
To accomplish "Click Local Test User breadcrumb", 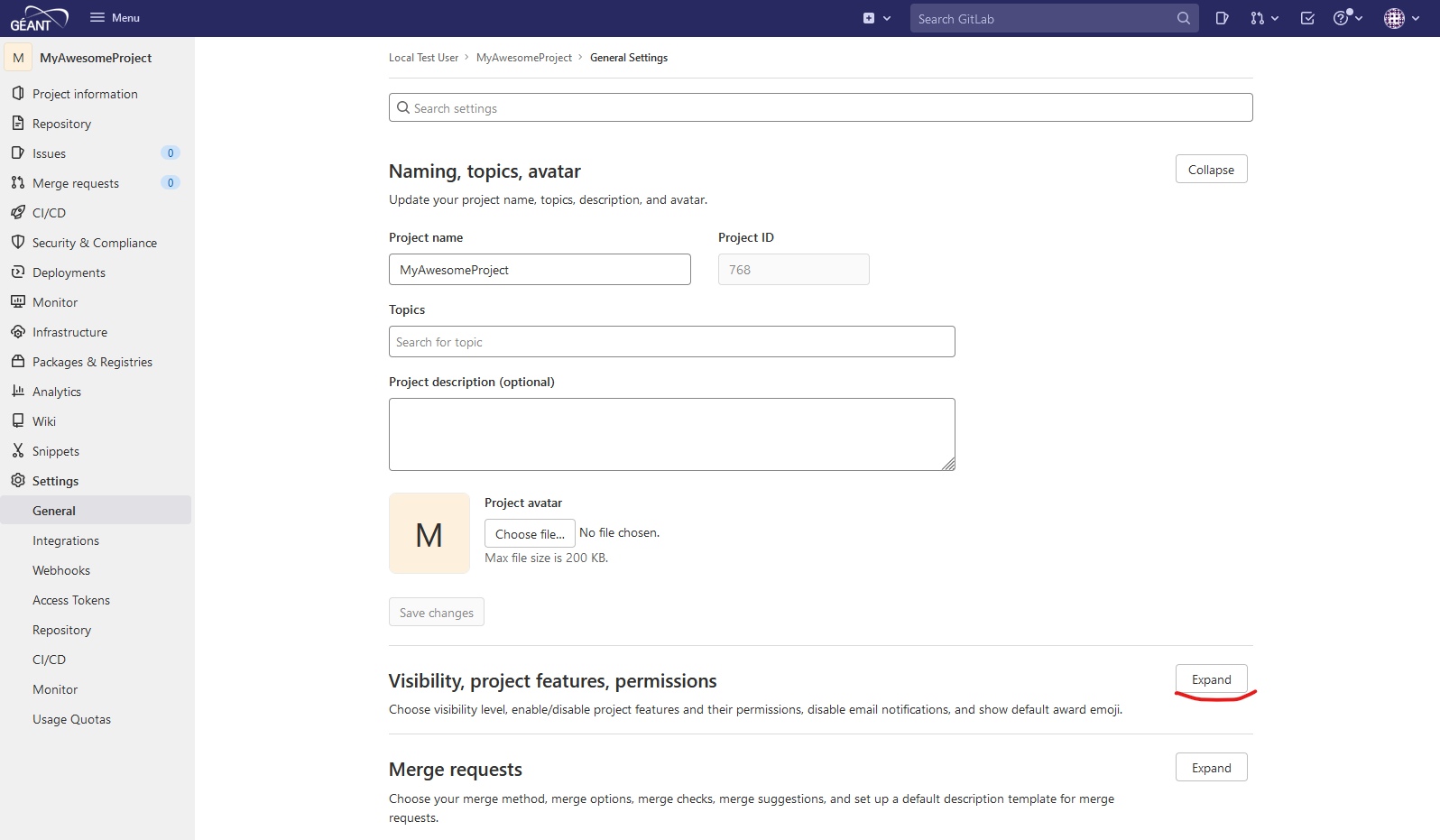I will point(423,58).
